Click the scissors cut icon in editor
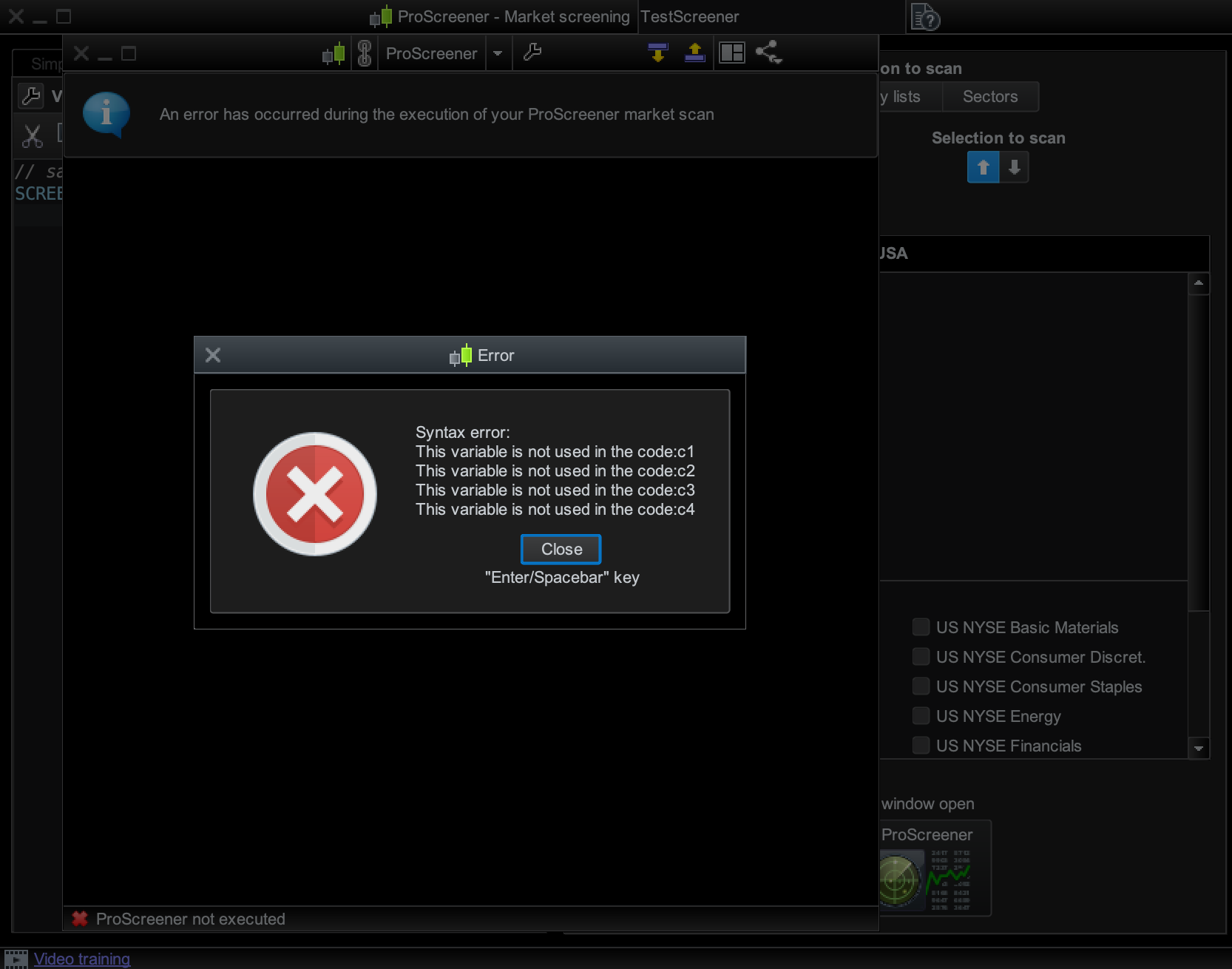This screenshot has height=969, width=1232. tap(33, 136)
